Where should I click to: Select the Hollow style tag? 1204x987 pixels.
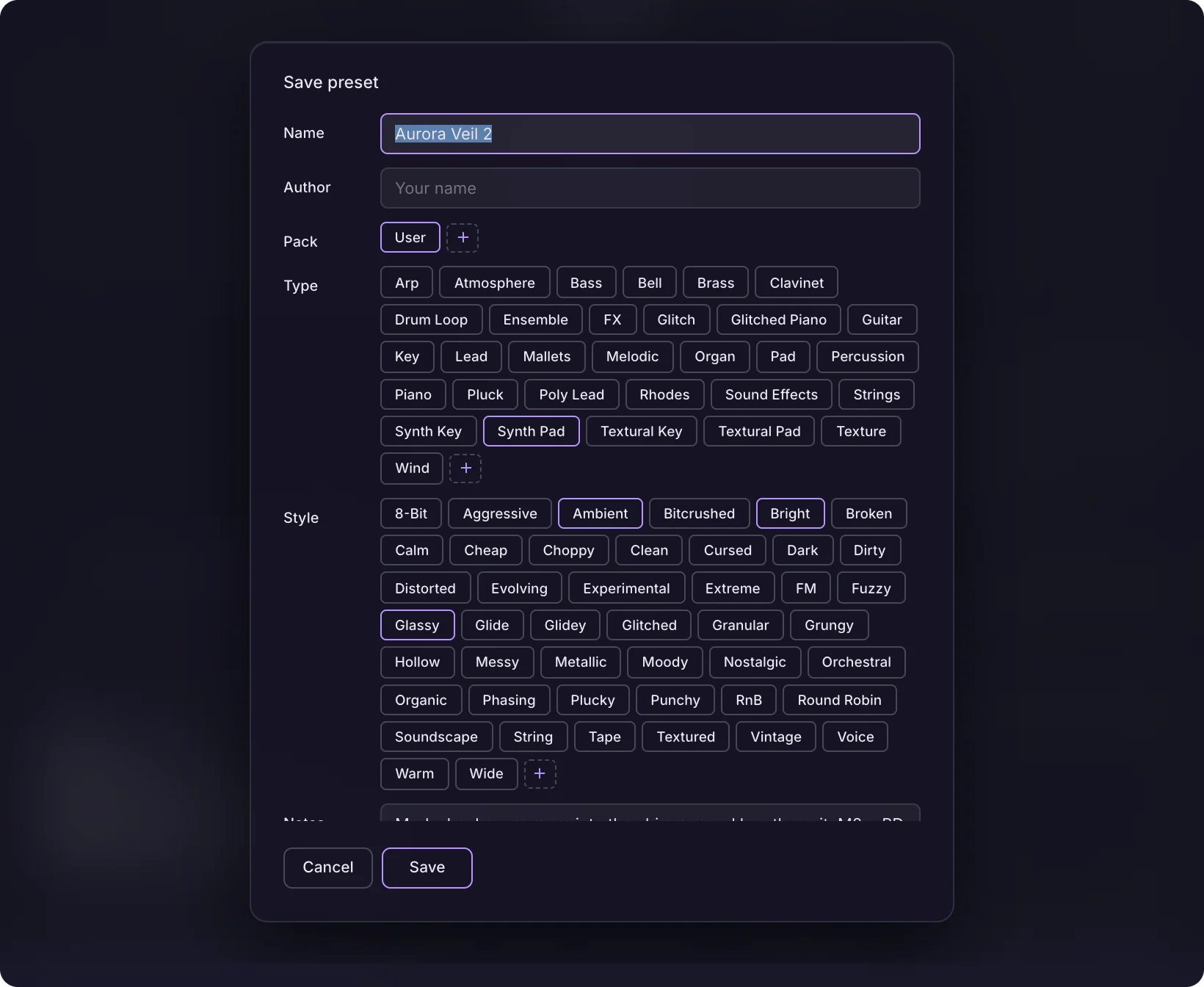tap(417, 662)
